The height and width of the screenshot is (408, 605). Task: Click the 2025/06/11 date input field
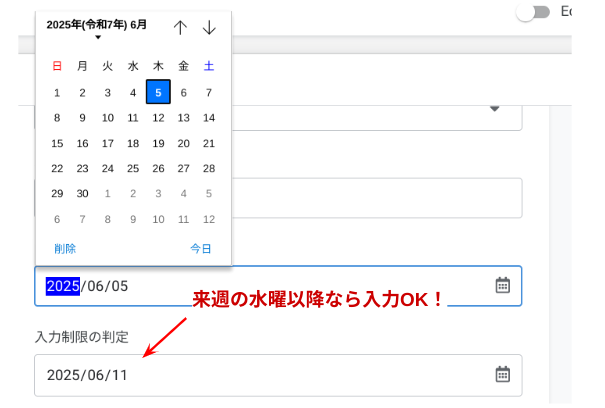[x=278, y=375]
